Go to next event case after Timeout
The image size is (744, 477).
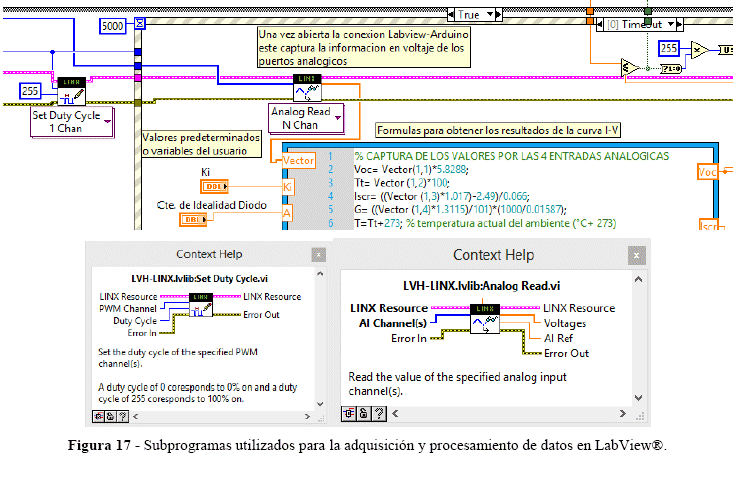click(x=679, y=24)
